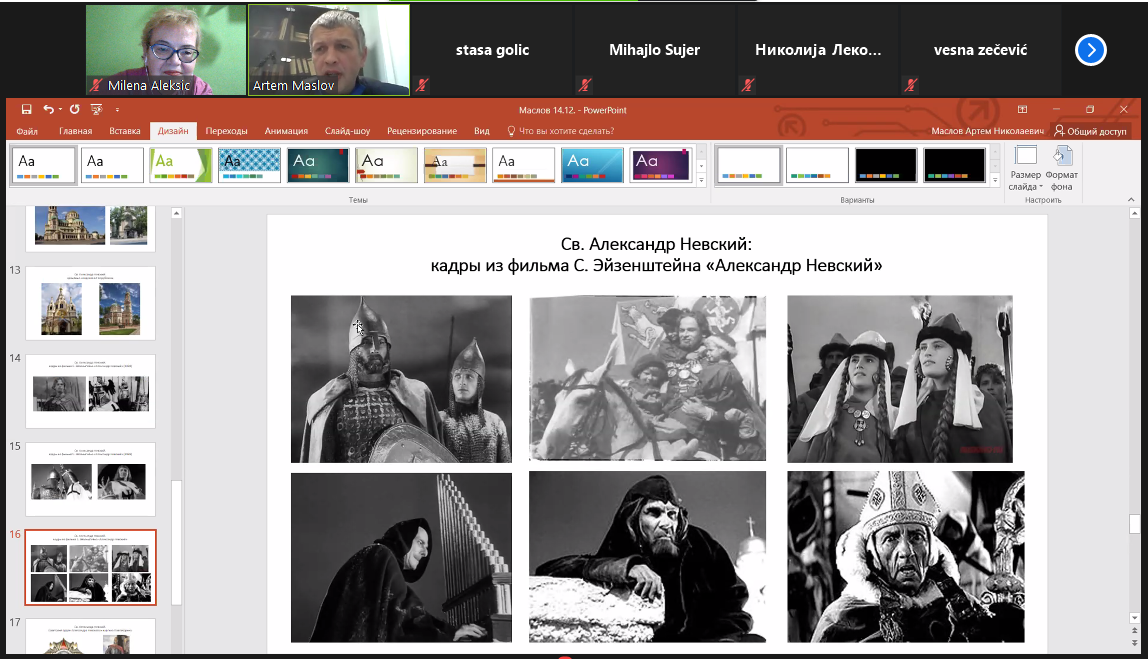Select the image of the hooded monk at the organ
This screenshot has height=659, width=1148.
pyautogui.click(x=401, y=558)
